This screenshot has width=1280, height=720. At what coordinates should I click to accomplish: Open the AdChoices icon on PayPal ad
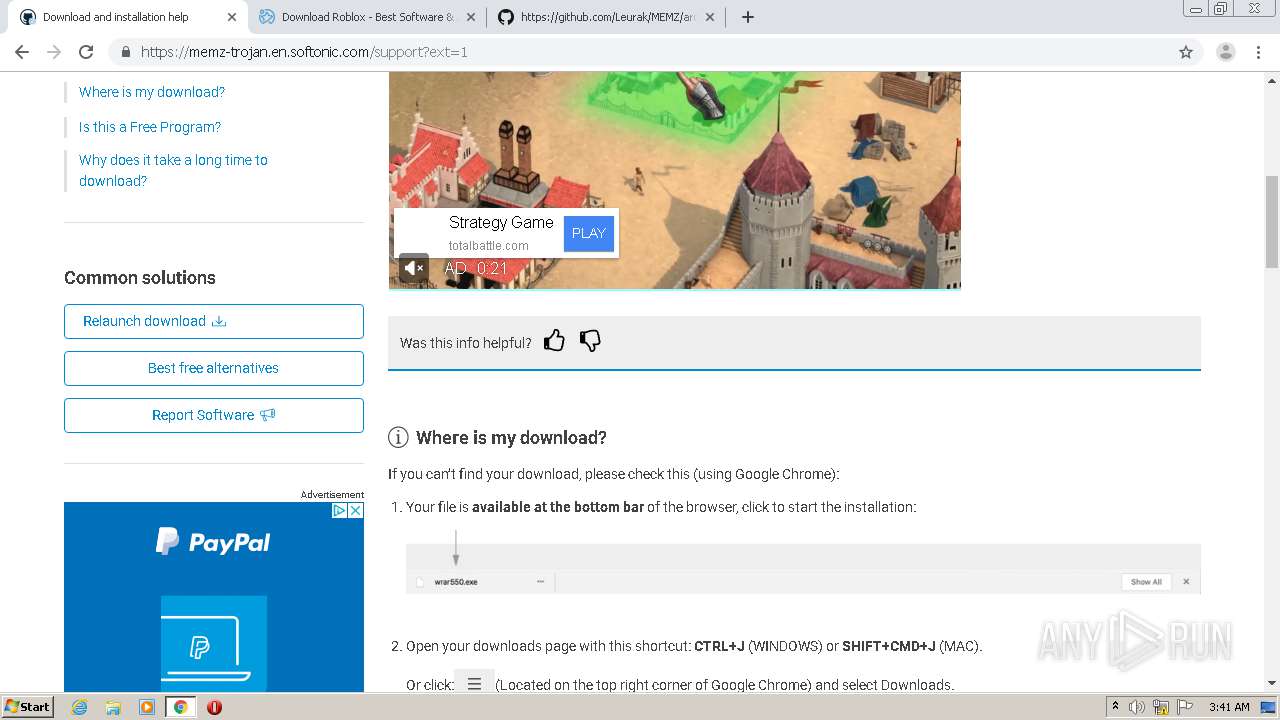click(x=339, y=510)
